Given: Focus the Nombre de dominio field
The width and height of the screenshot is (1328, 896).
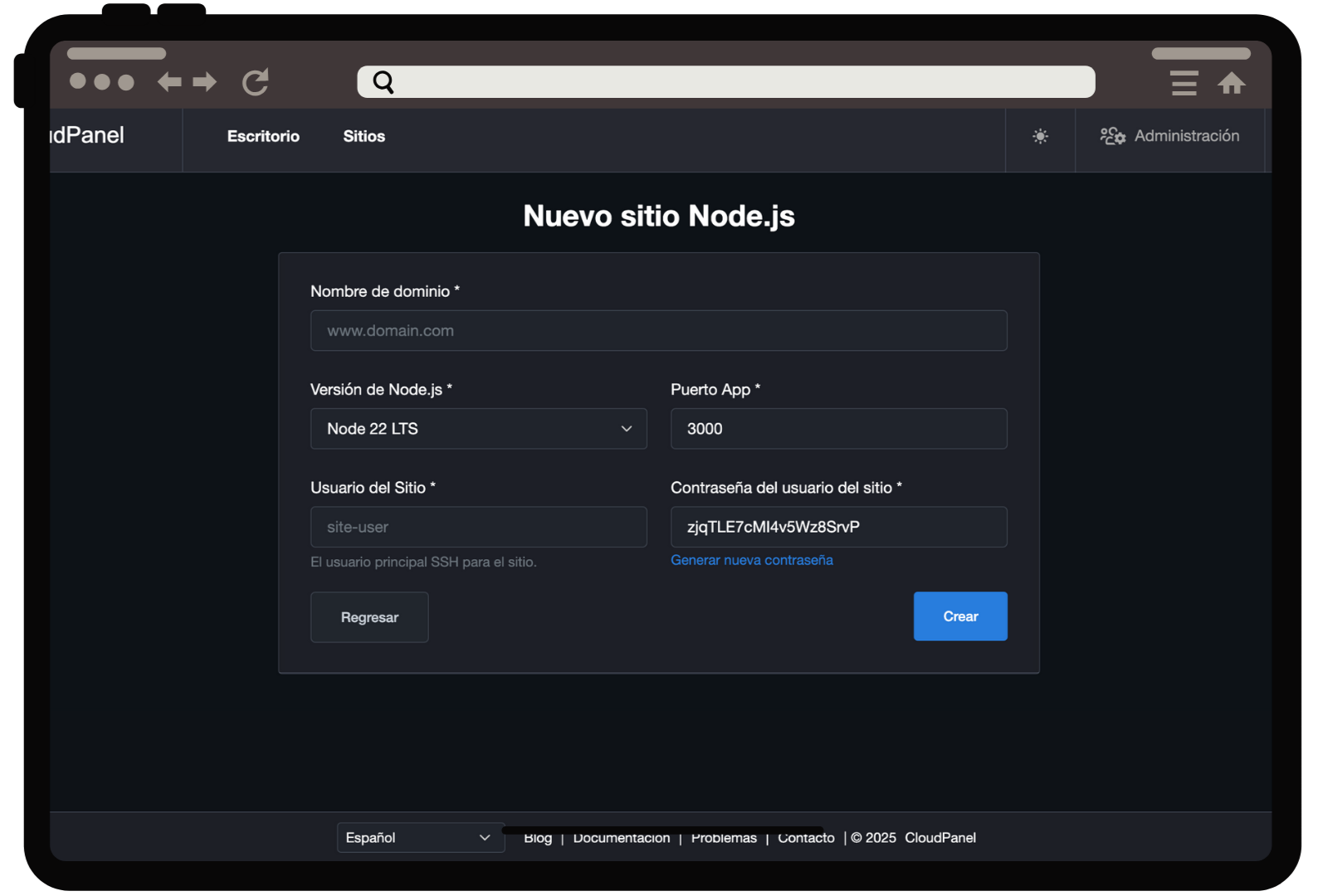Looking at the screenshot, I should (x=658, y=331).
